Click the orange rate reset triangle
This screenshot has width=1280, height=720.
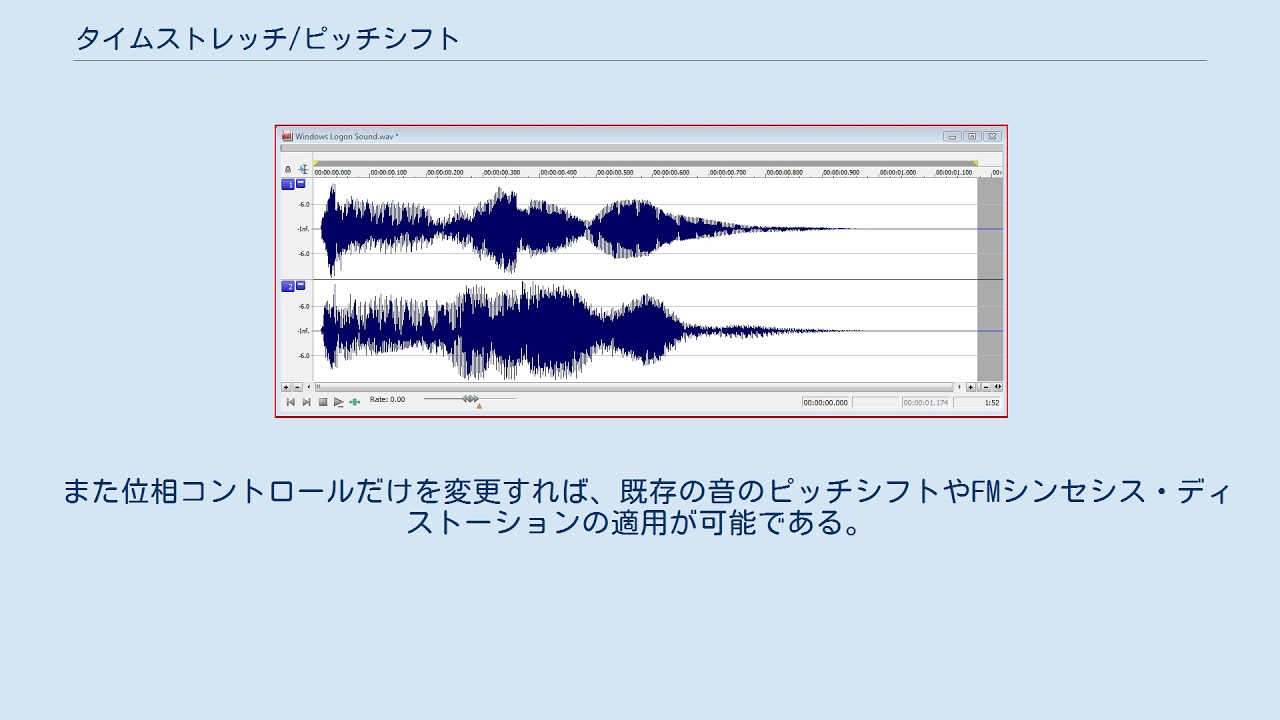pyautogui.click(x=479, y=406)
